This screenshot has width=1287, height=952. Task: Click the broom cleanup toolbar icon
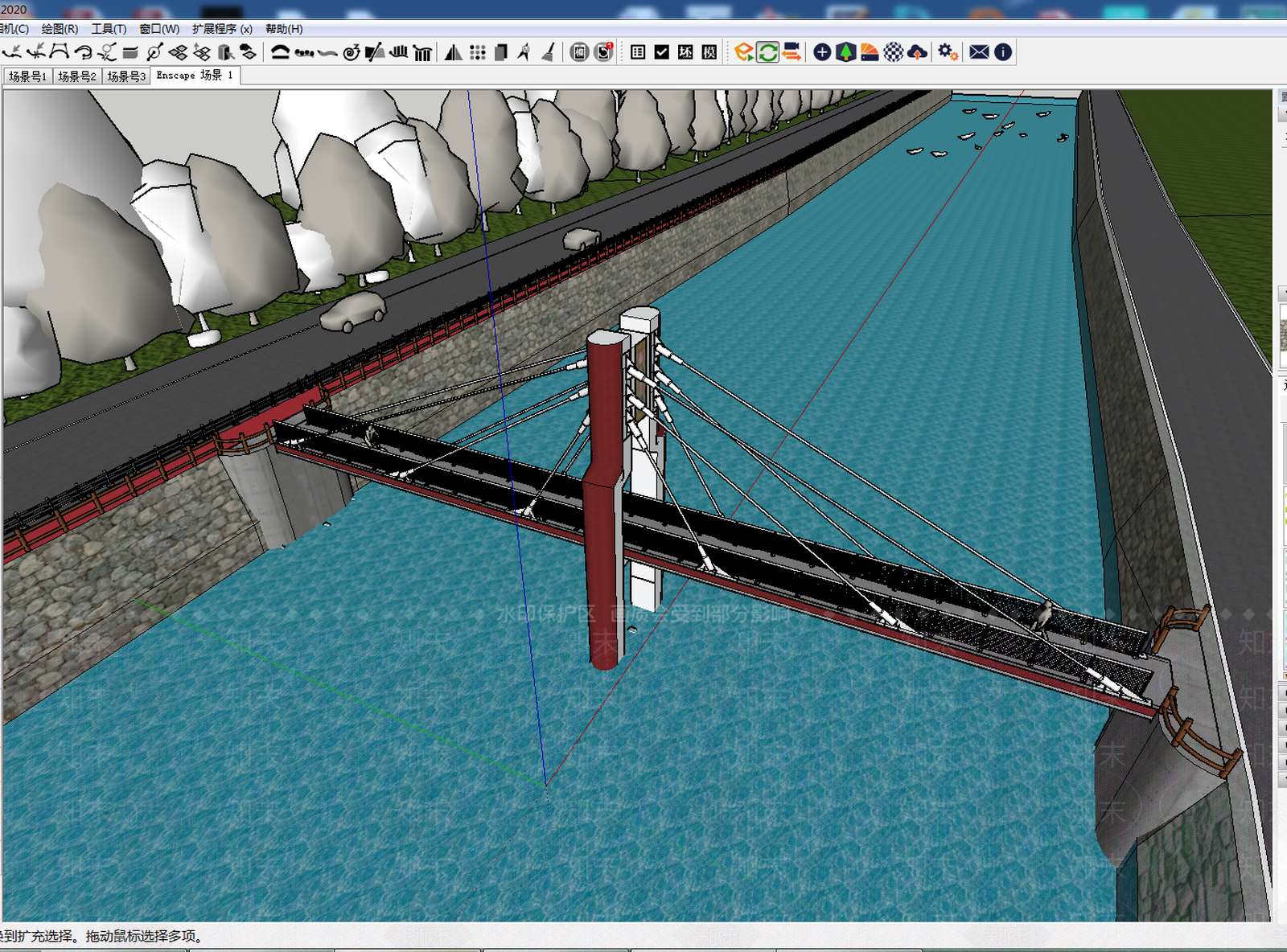click(549, 52)
